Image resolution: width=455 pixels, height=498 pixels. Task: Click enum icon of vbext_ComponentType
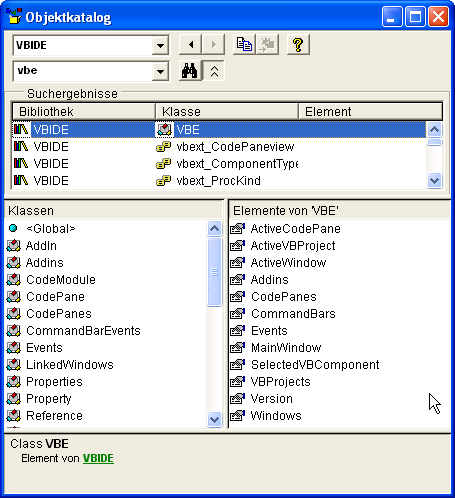164,164
